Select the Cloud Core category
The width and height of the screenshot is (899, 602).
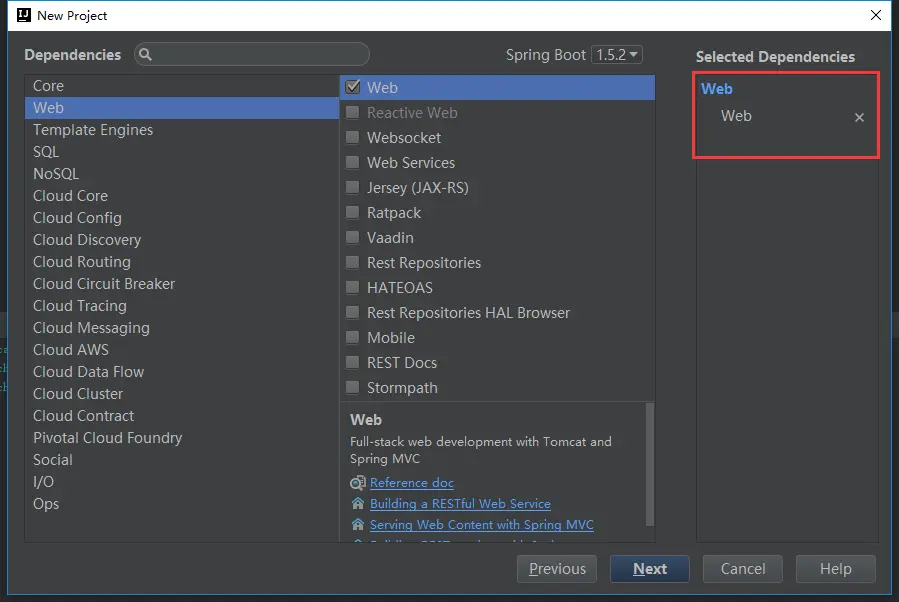pos(182,196)
